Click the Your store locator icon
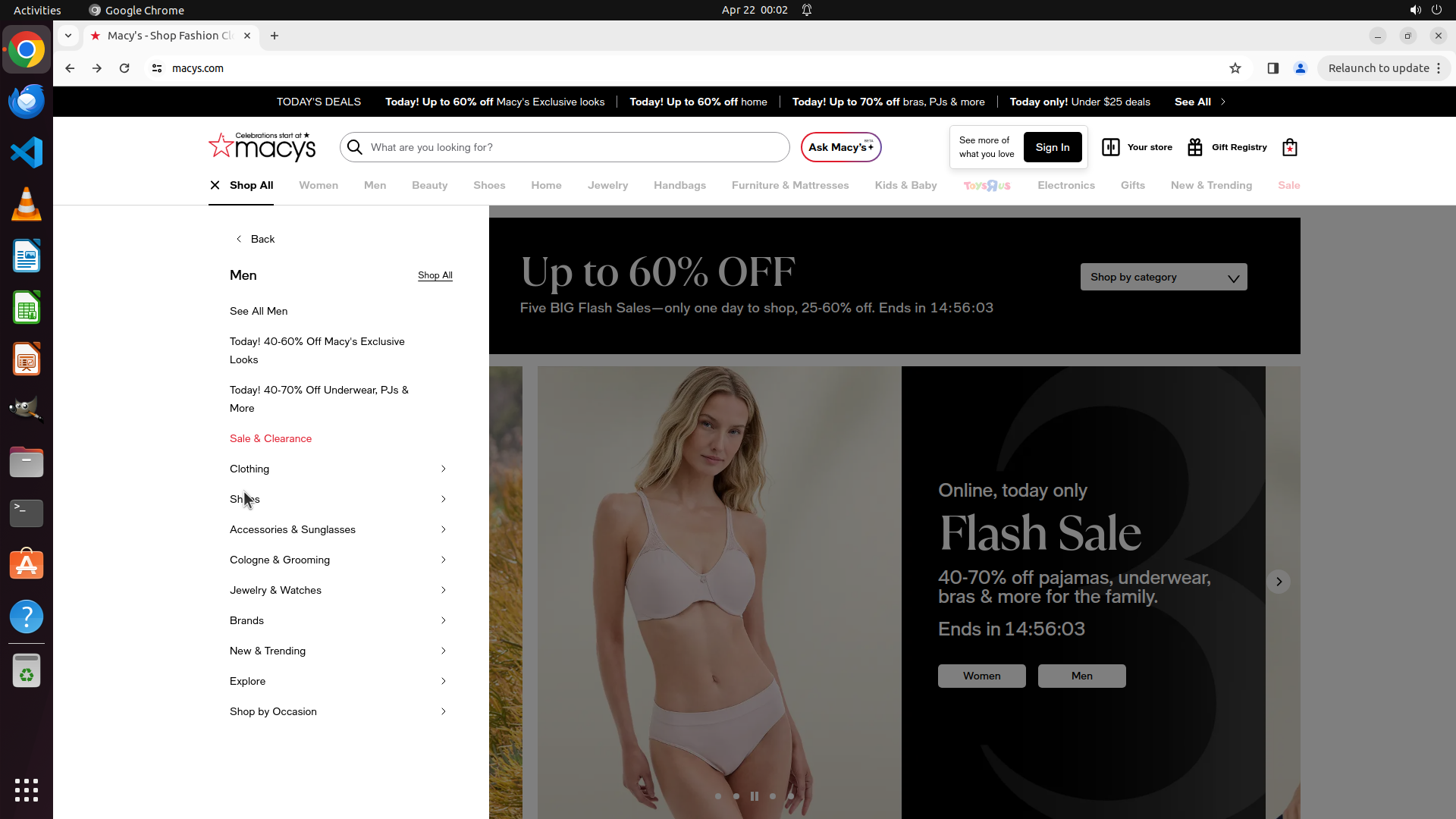This screenshot has width=1456, height=819. tap(1110, 147)
